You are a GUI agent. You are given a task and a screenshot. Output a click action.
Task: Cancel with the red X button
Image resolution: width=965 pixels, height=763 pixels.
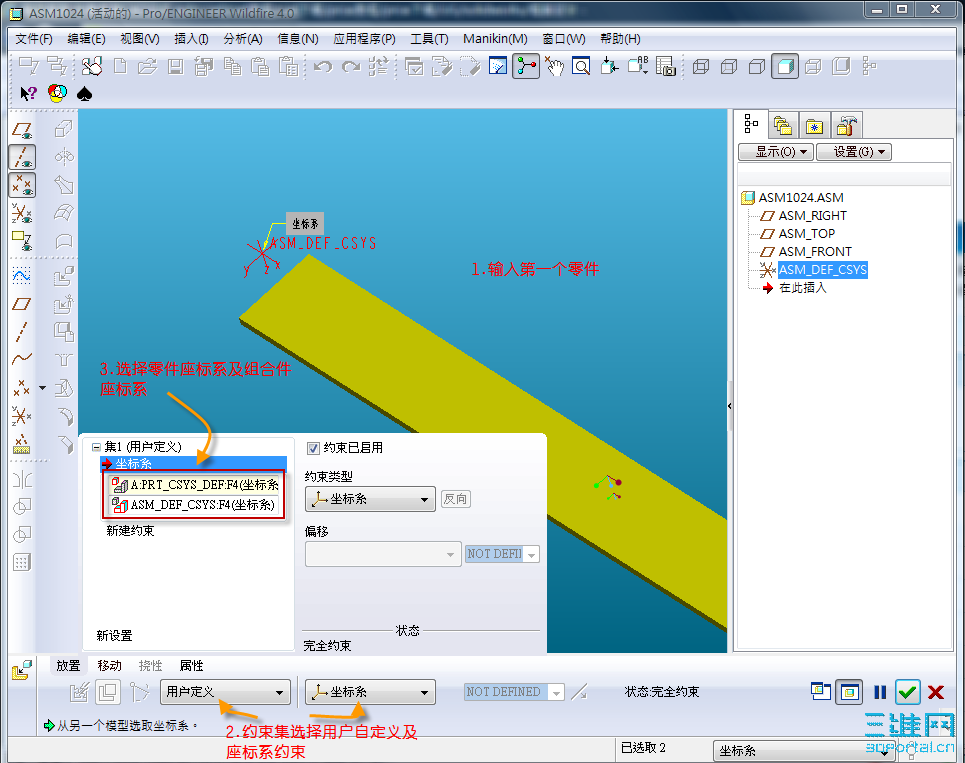click(936, 692)
